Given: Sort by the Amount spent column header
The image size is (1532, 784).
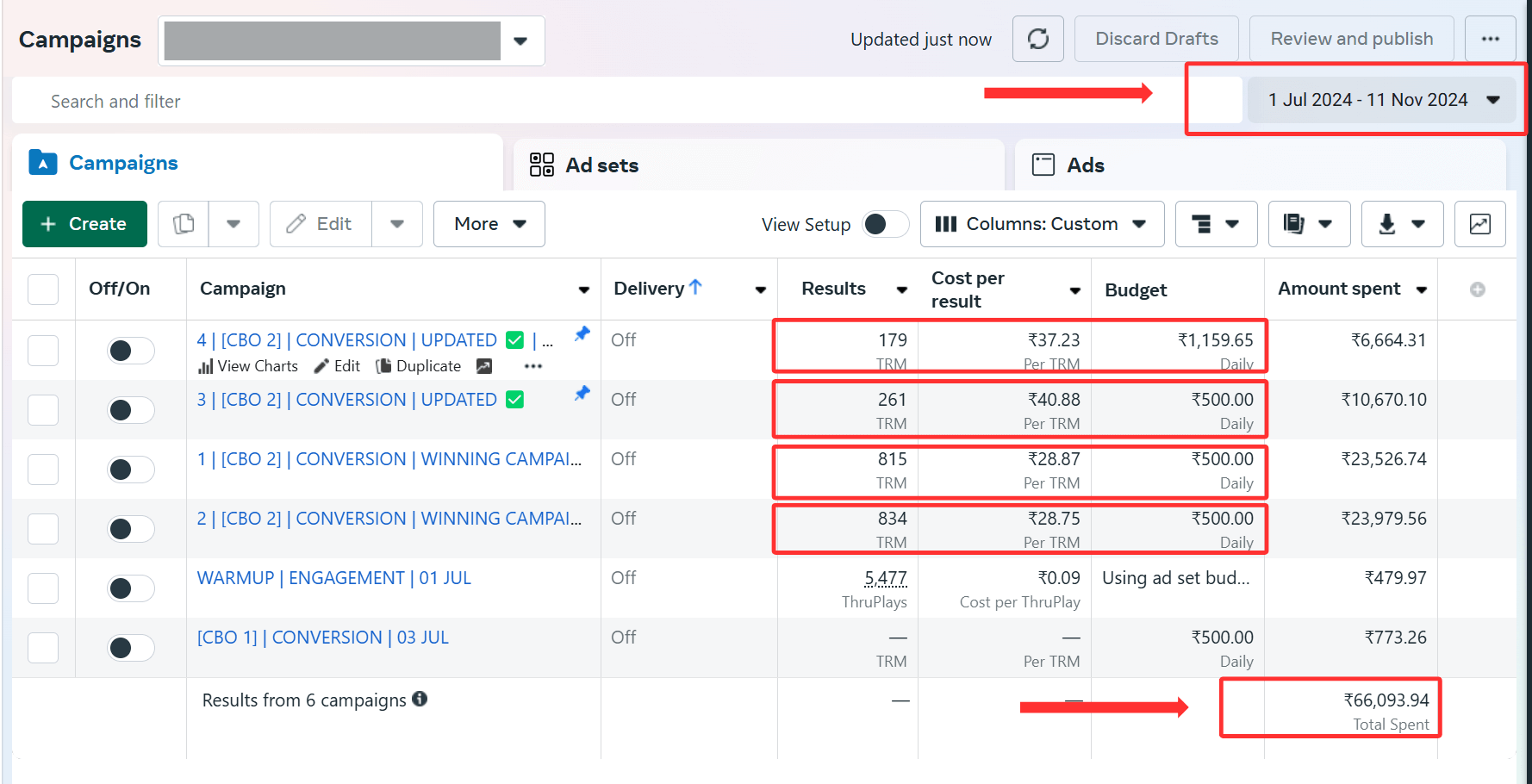Looking at the screenshot, I should [x=1338, y=289].
